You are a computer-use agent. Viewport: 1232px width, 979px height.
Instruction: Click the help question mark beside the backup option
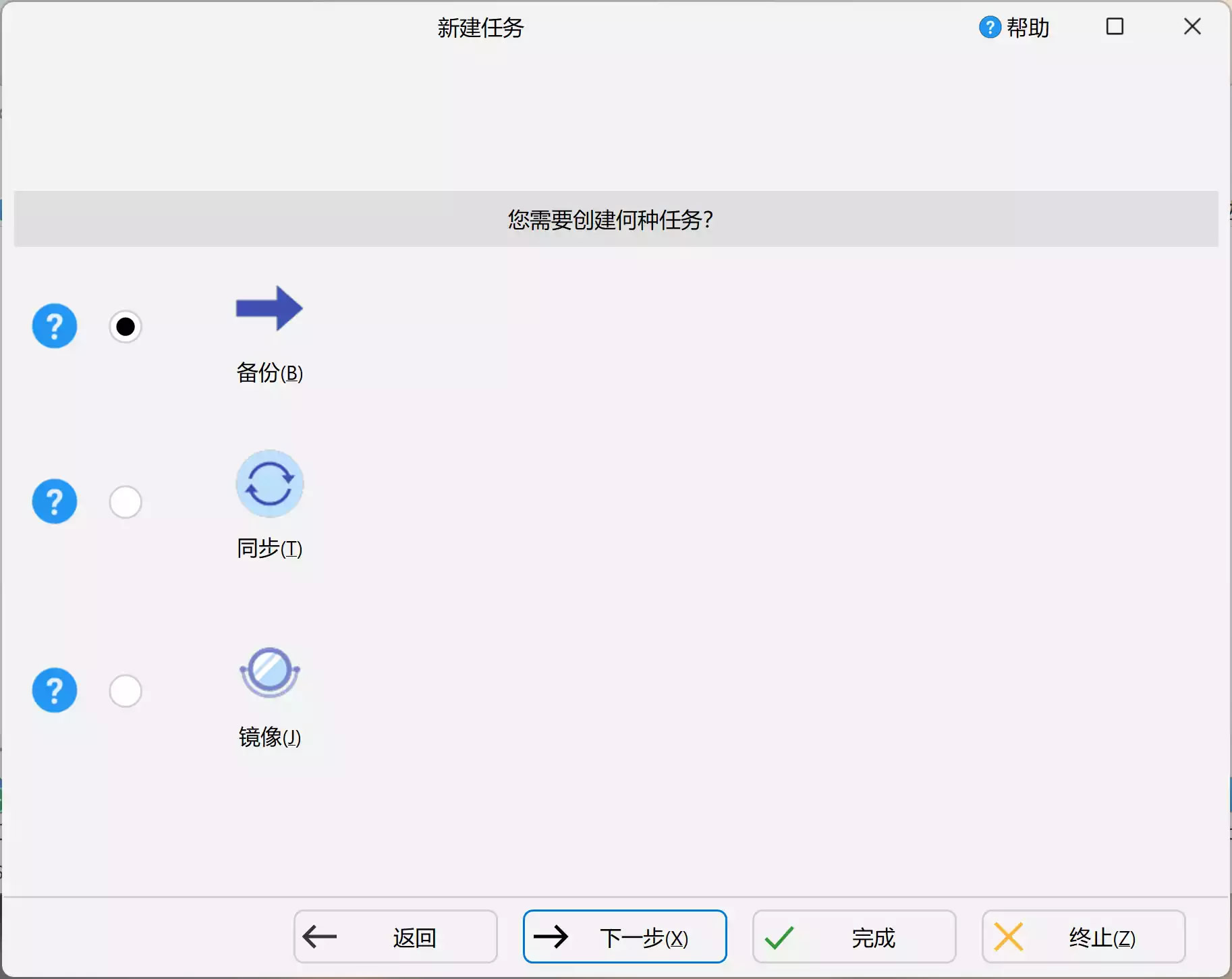tap(55, 326)
